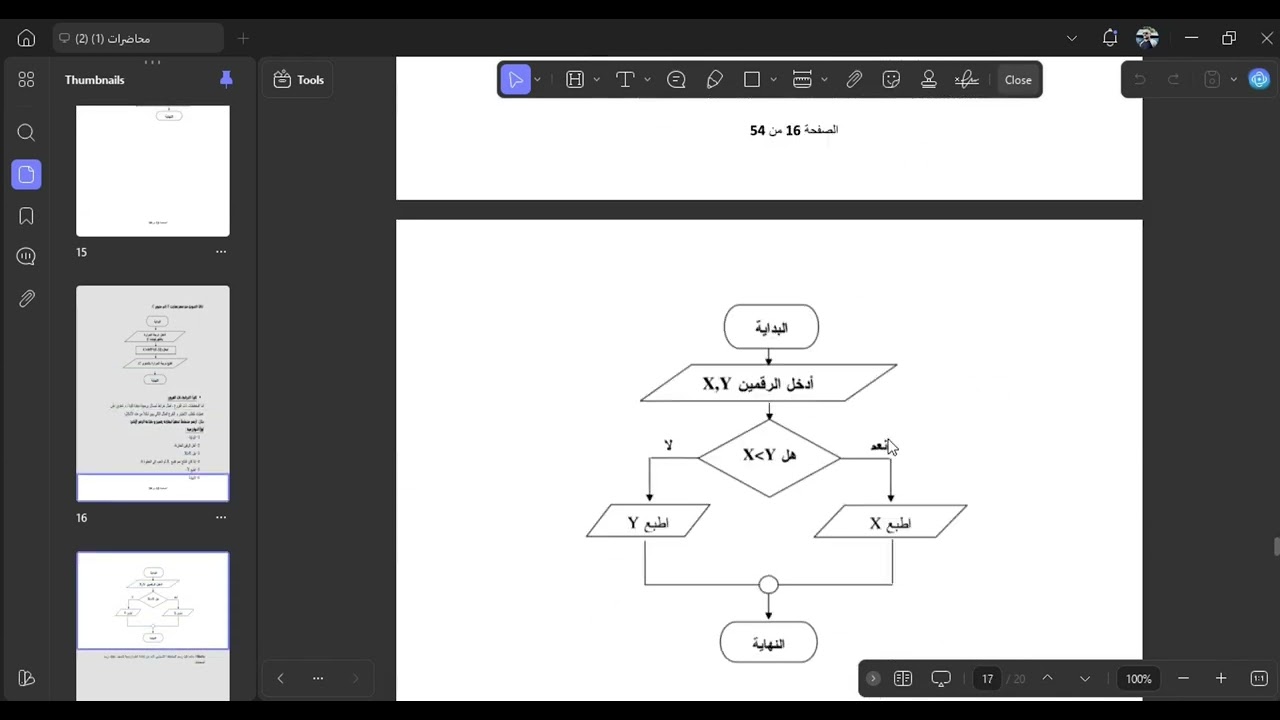
Task: Select the Thumbnails page icon in the sidebar
Action: pos(26,175)
